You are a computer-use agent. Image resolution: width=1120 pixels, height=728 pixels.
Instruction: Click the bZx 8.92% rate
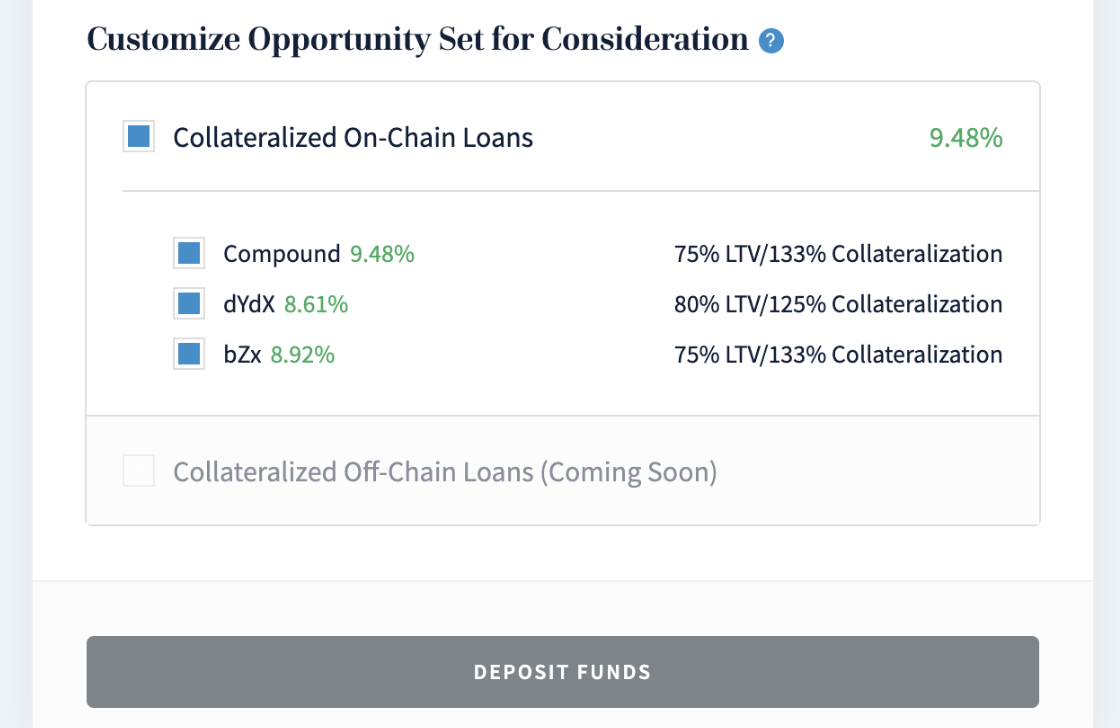tap(302, 354)
